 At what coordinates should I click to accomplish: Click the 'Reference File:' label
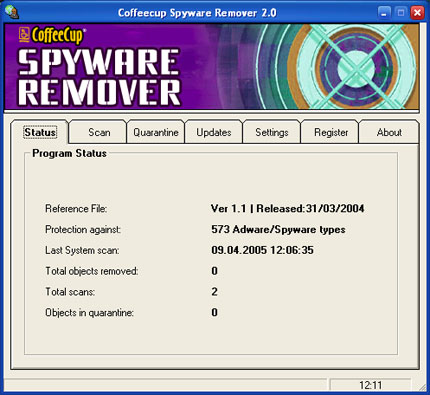pyautogui.click(x=76, y=209)
